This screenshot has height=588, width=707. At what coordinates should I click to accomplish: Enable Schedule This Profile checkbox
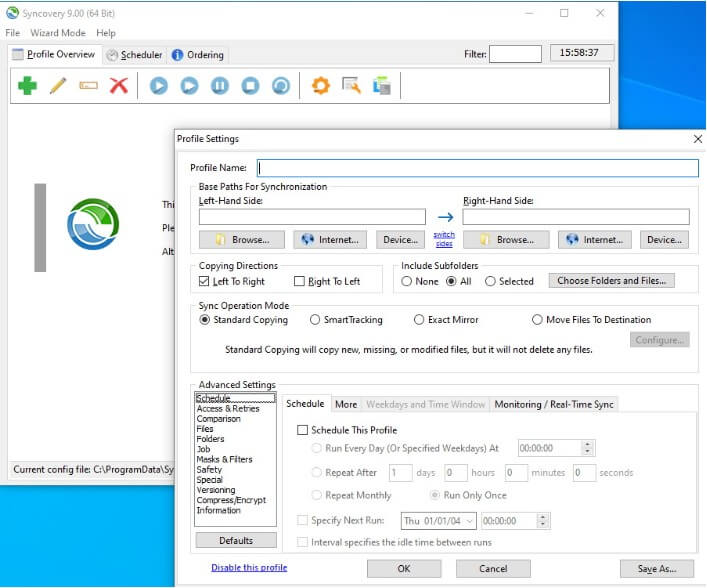coord(302,430)
